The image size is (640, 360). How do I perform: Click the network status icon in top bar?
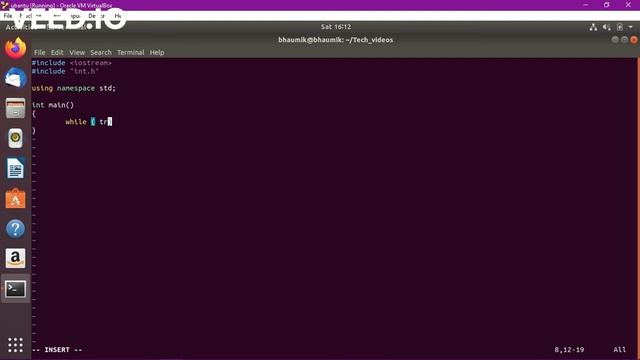tap(593, 27)
